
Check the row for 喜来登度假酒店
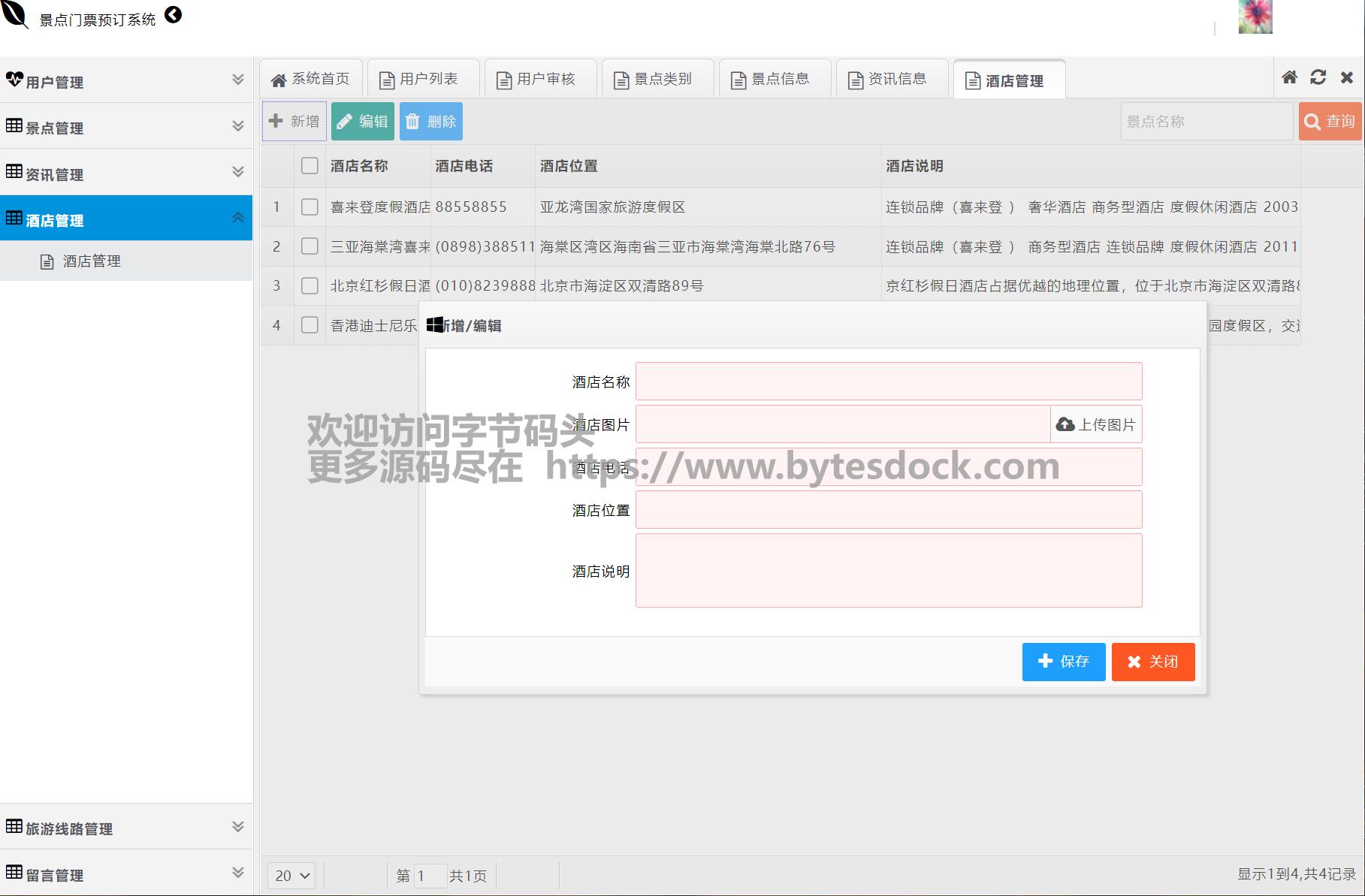coord(310,207)
